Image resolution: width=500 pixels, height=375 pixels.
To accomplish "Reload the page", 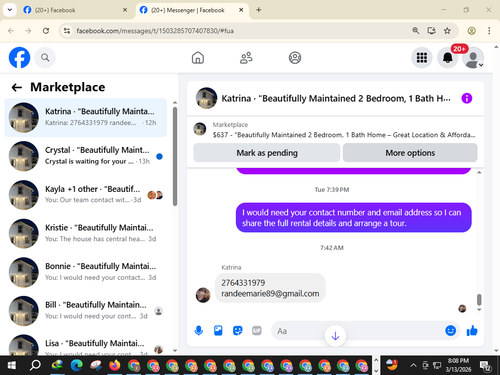I will pyautogui.click(x=46, y=31).
